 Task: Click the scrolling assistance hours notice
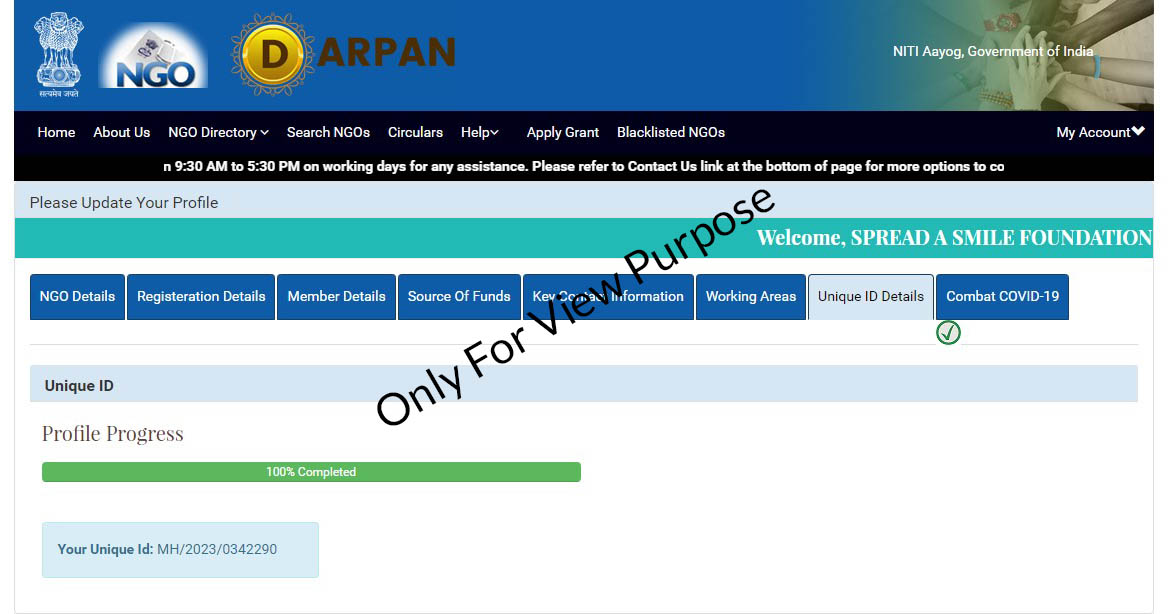coord(584,167)
